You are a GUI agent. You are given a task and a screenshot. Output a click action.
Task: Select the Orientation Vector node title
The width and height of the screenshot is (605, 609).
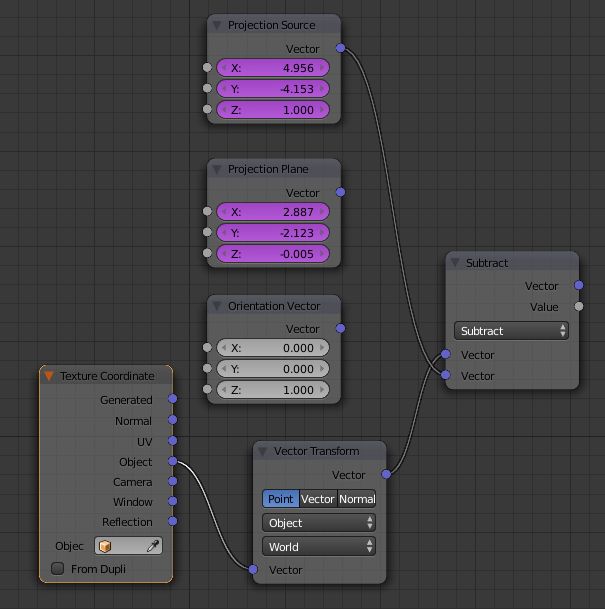(x=274, y=306)
